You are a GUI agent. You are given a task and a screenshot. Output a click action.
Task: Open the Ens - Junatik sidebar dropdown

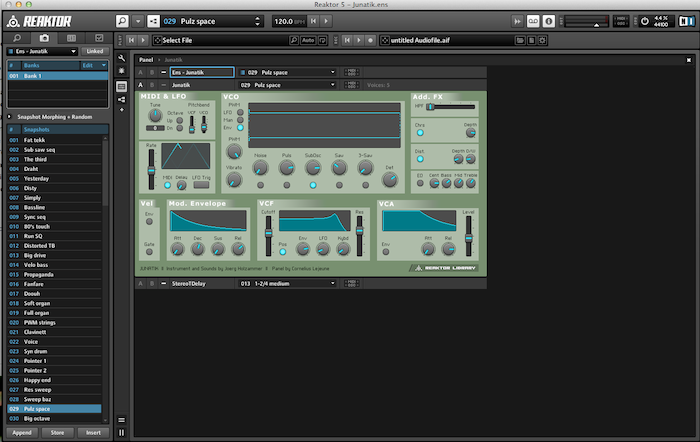click(x=42, y=51)
